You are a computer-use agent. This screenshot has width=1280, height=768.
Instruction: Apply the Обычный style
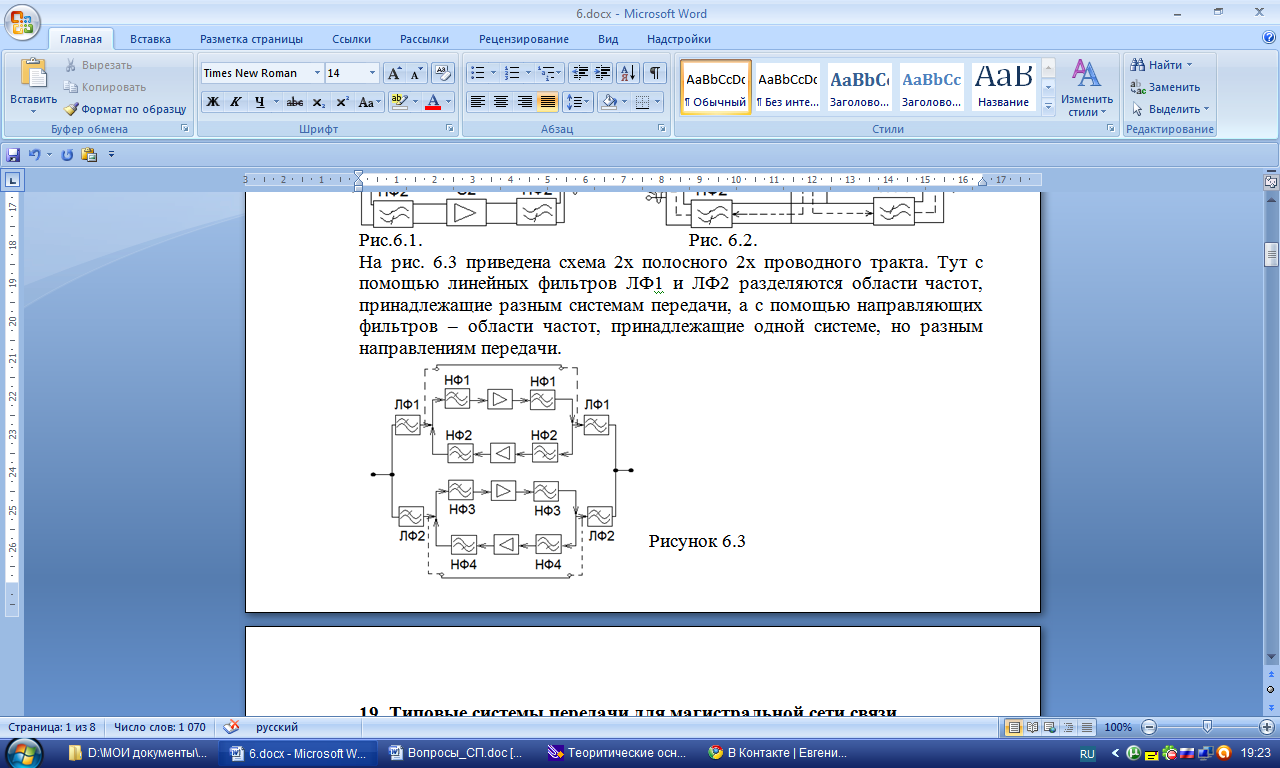[716, 88]
